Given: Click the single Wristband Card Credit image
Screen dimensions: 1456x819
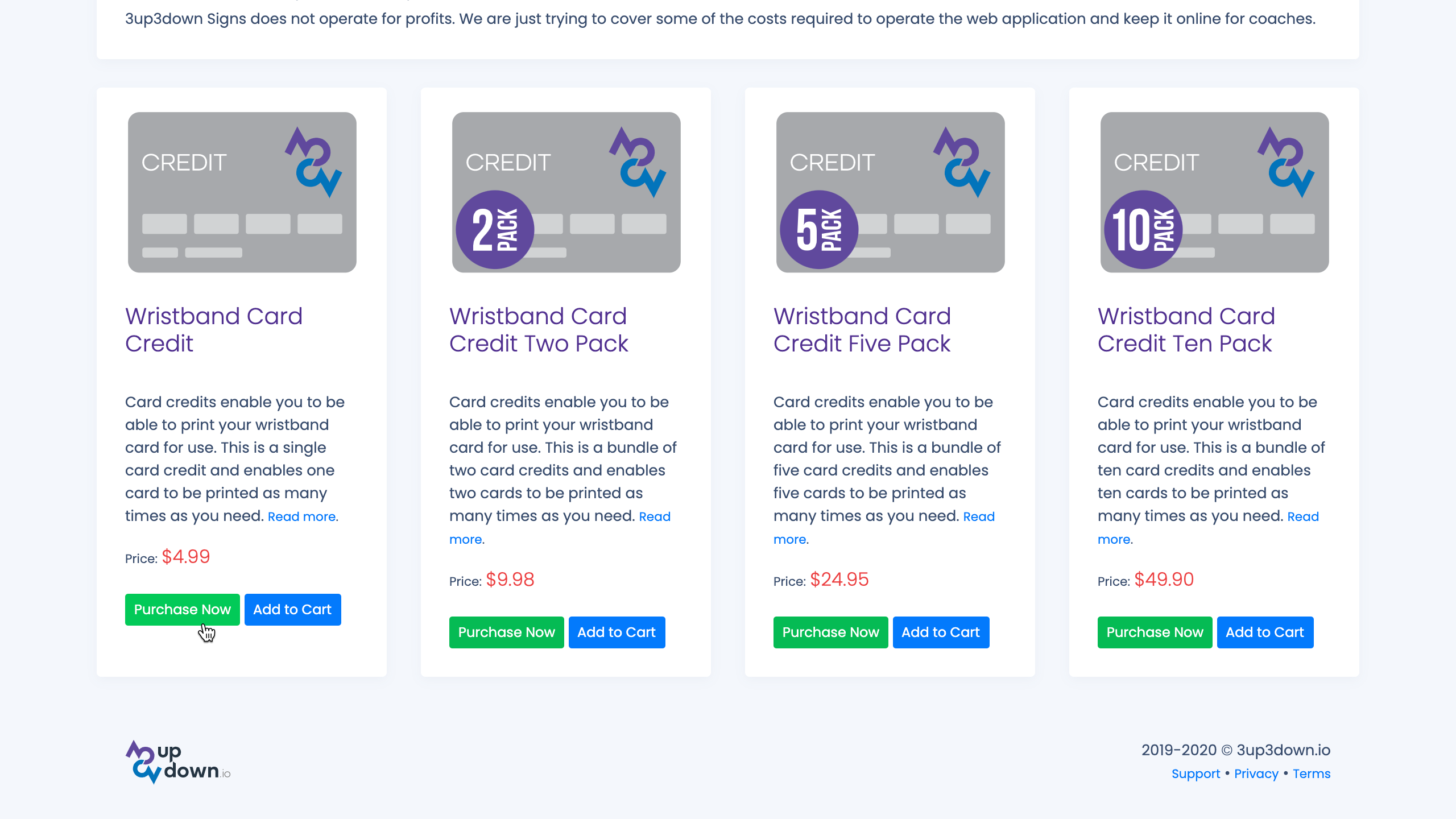Looking at the screenshot, I should click(x=242, y=192).
